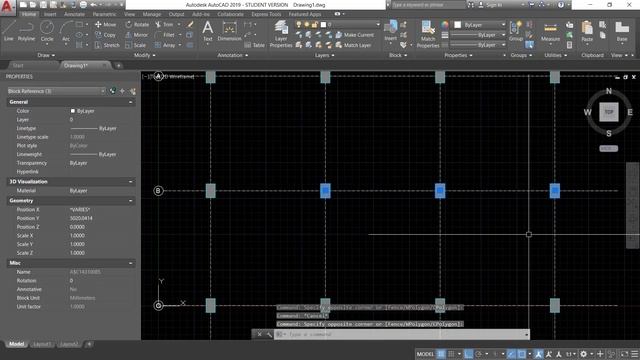Open the Customization menu in status bar
Viewport: 640px width, 360px height.
point(635,354)
